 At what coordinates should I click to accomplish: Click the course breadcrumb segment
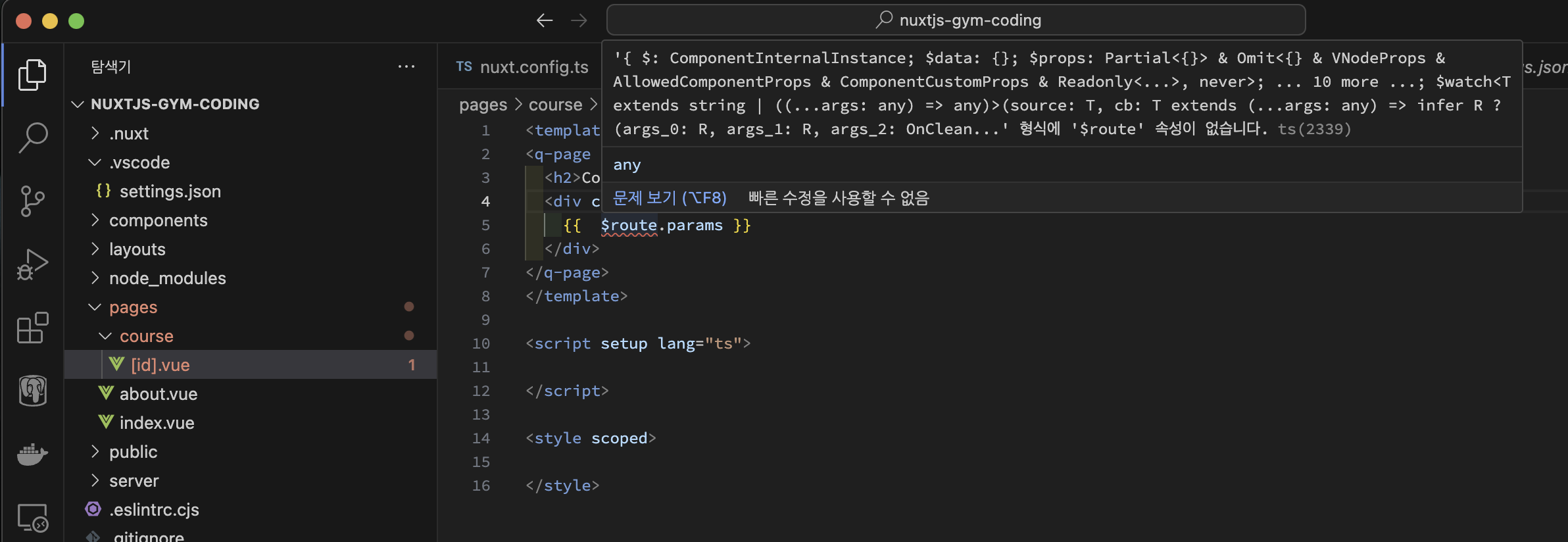(x=555, y=105)
